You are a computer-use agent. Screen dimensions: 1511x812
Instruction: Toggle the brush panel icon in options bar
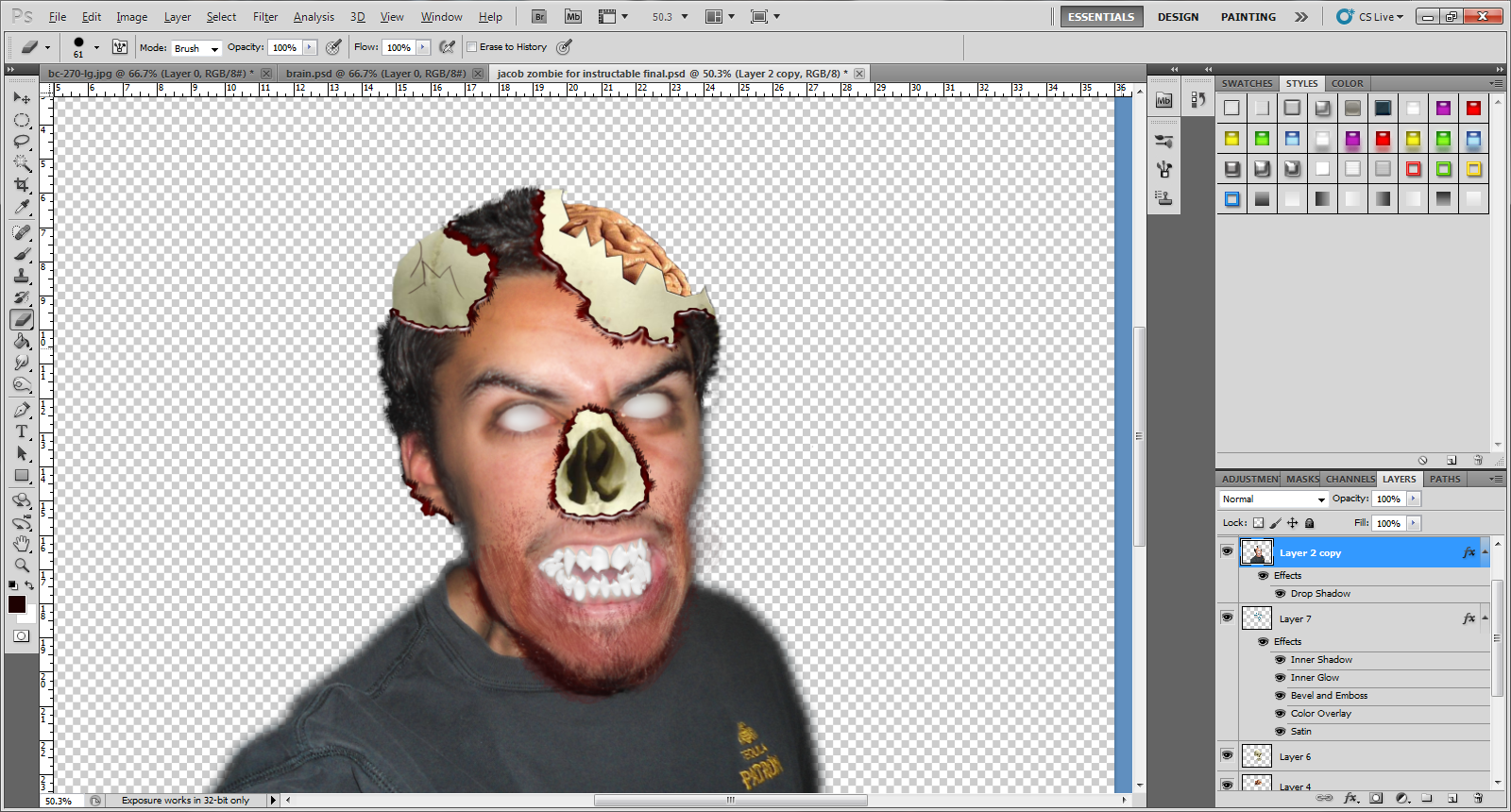pos(120,47)
